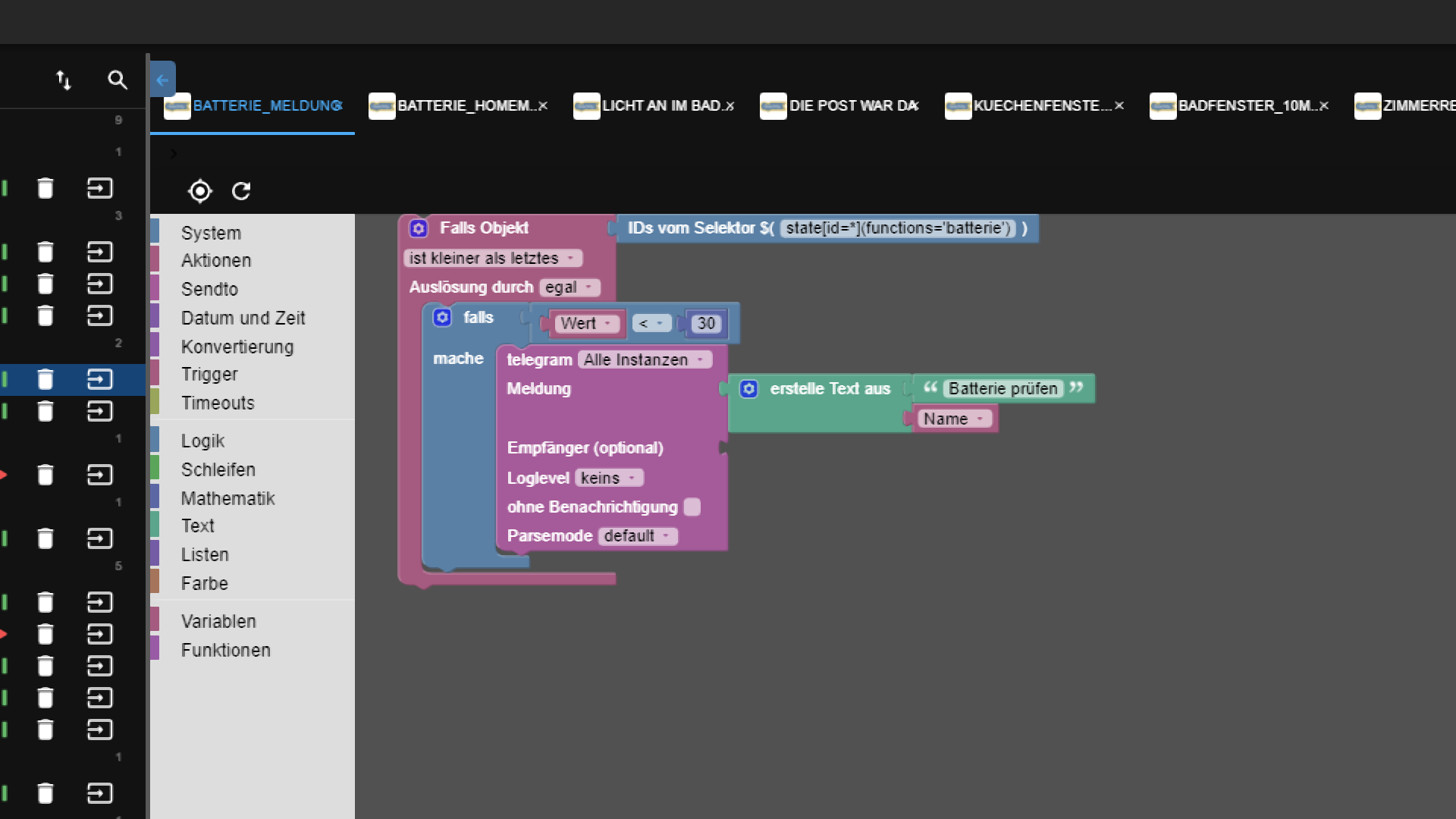This screenshot has width=1456, height=819.
Task: Open 'ist kleiner als letztes' dropdown
Action: (x=492, y=259)
